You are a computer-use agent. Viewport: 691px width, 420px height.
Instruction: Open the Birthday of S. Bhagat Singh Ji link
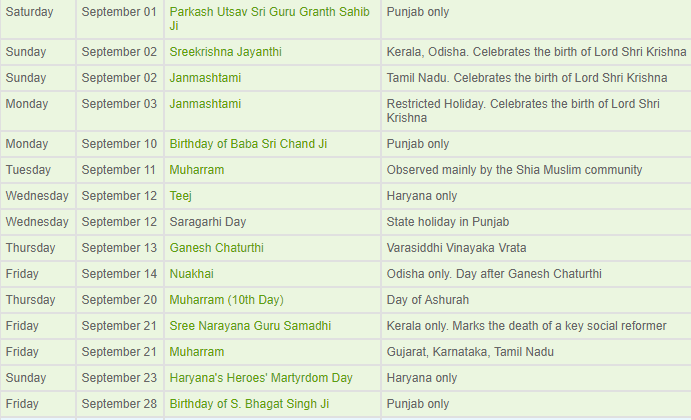point(249,404)
